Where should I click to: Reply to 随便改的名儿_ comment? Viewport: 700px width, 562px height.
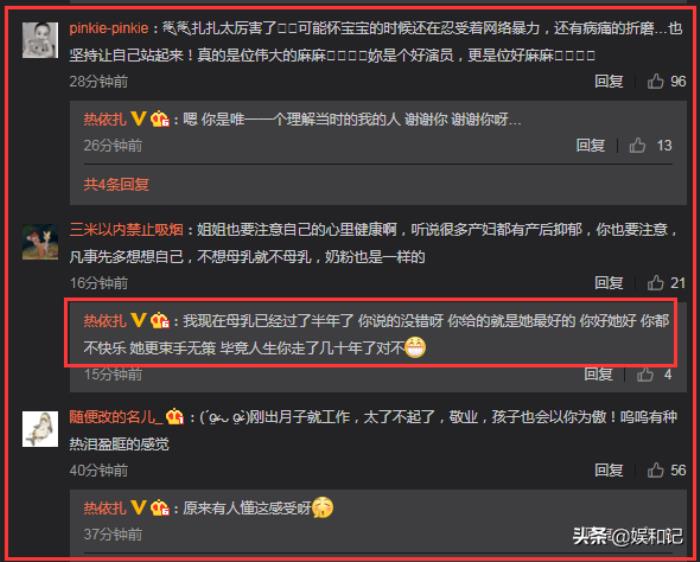pos(608,470)
